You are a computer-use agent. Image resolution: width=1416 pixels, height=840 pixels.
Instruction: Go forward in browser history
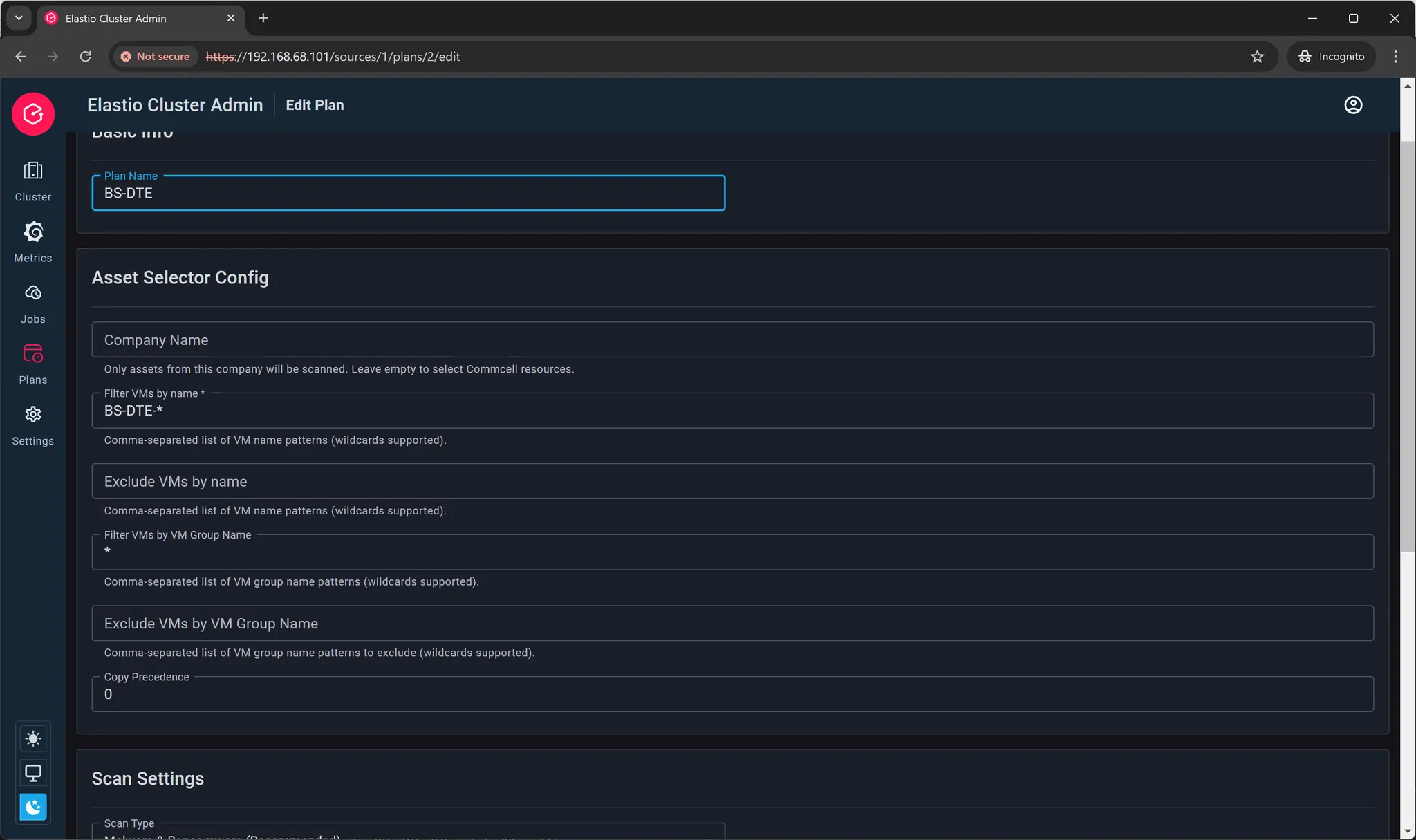point(53,57)
